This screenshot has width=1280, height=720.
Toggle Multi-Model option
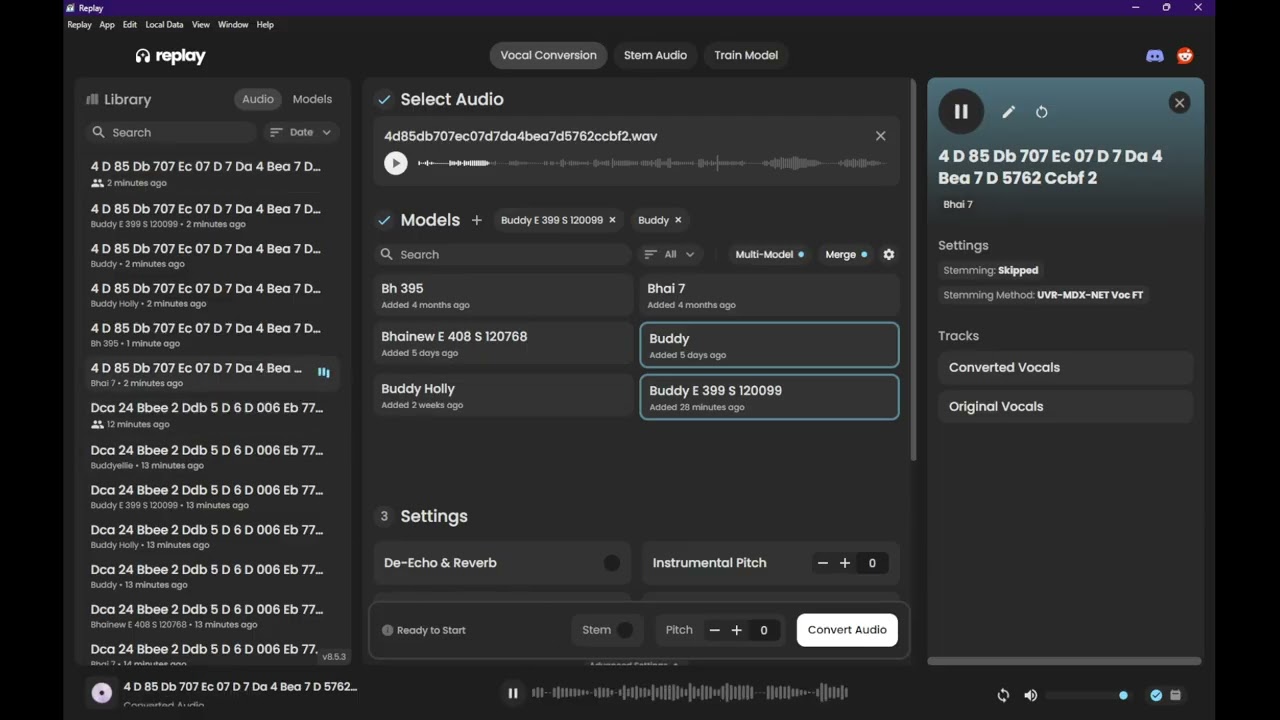point(770,255)
